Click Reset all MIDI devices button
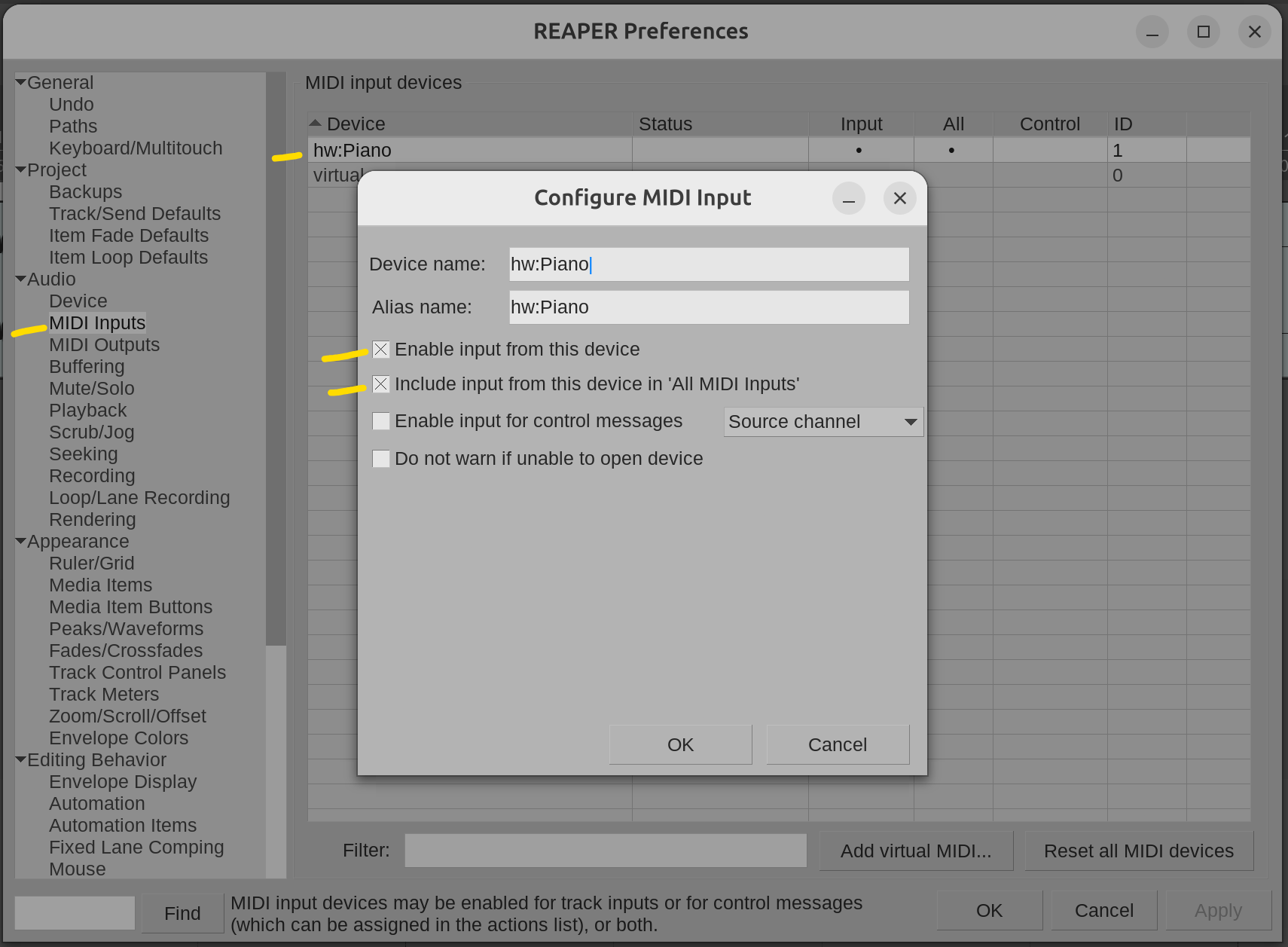Viewport: 1288px width, 947px height. [x=1139, y=851]
